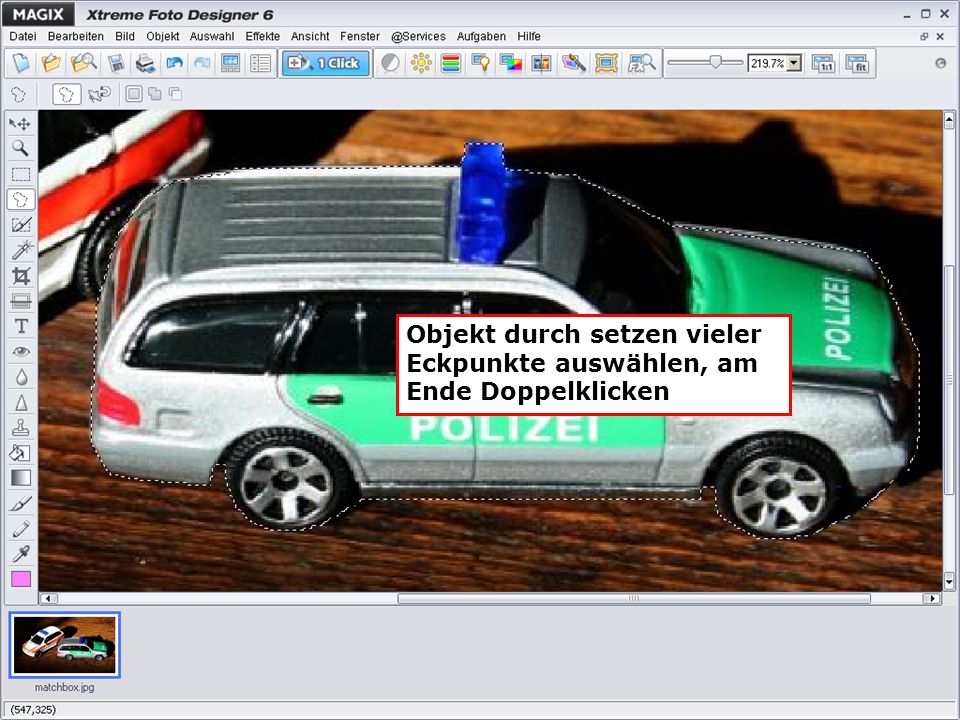Open the color spectrum correction icon
Screen dimensions: 960x720
[x=511, y=63]
